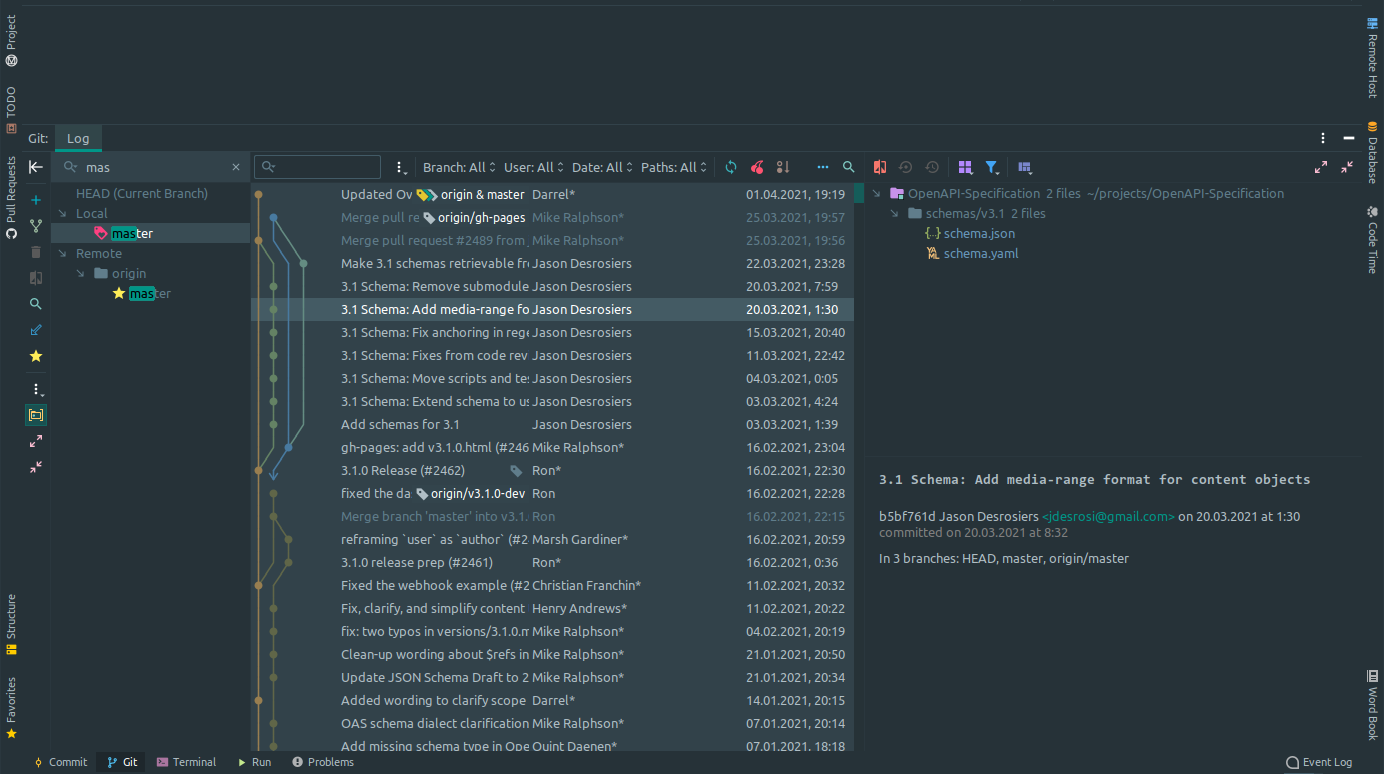Expand all nodes in branches tree

tap(36, 441)
